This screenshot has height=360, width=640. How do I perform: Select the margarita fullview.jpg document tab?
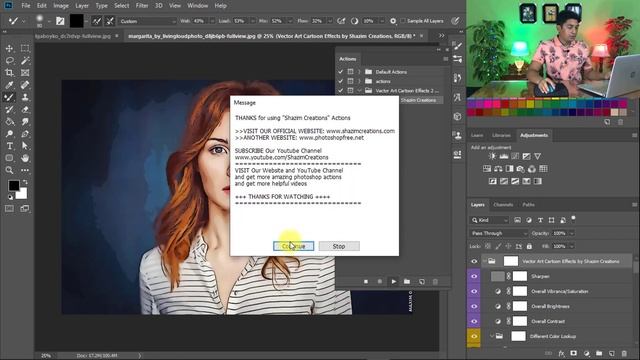[x=271, y=36]
